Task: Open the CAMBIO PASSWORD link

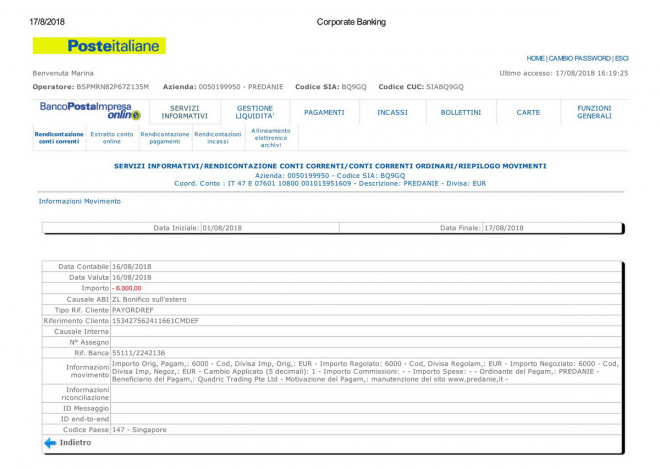Action: click(x=580, y=58)
